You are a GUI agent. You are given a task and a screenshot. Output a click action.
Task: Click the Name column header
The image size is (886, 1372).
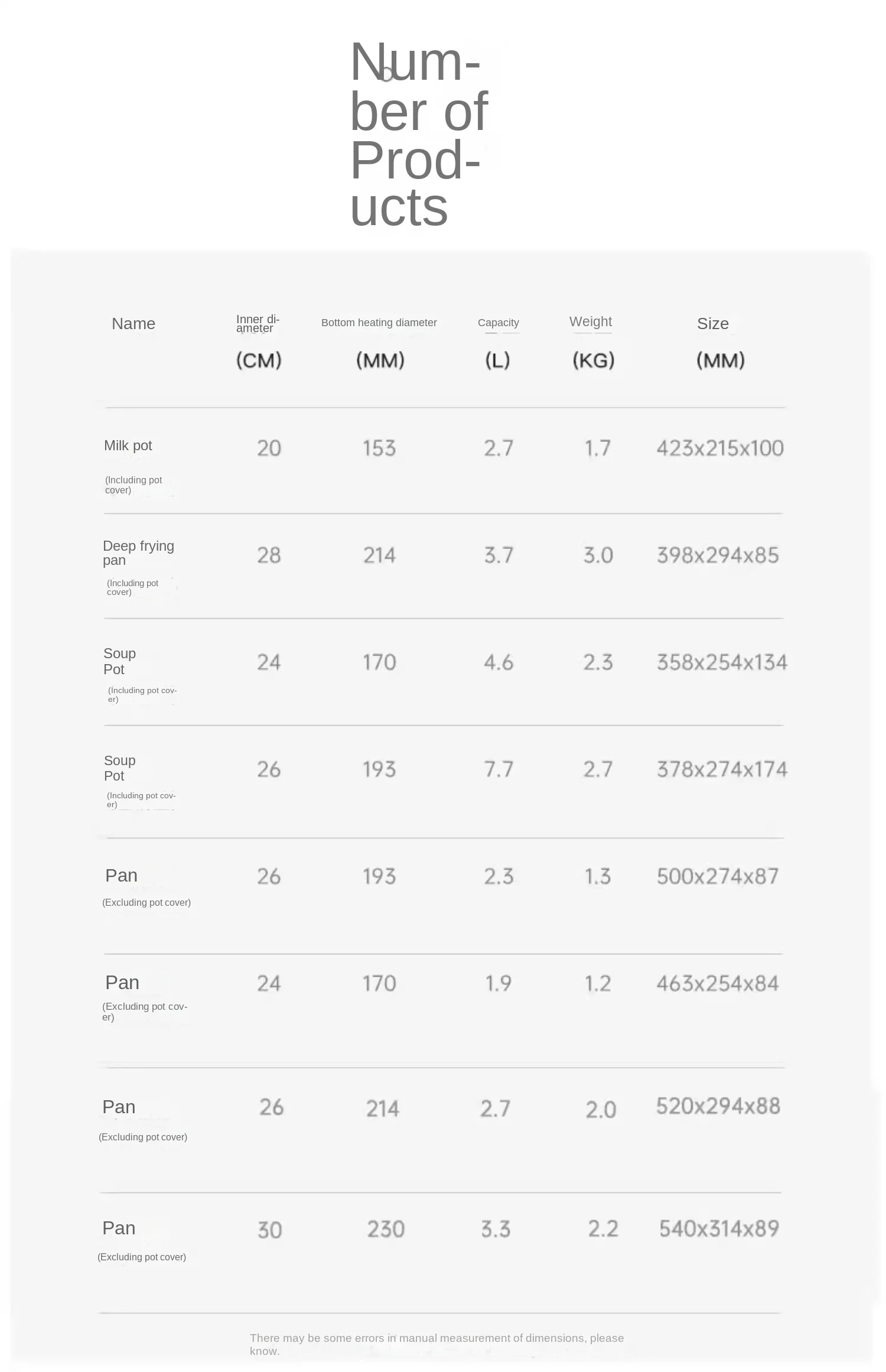[x=133, y=324]
